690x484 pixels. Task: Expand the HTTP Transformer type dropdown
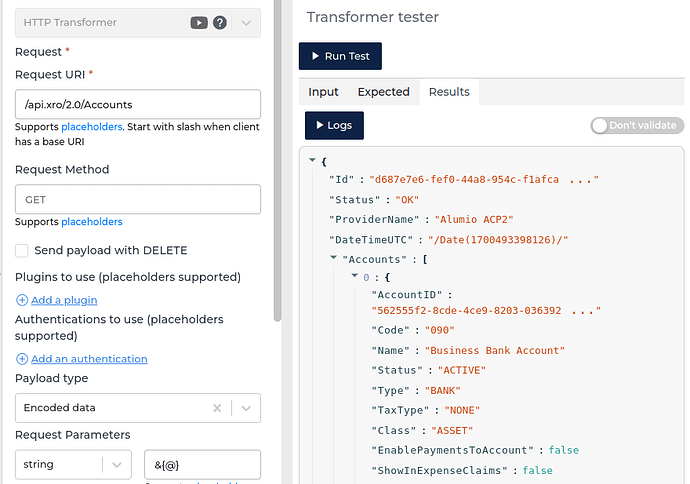coord(246,23)
